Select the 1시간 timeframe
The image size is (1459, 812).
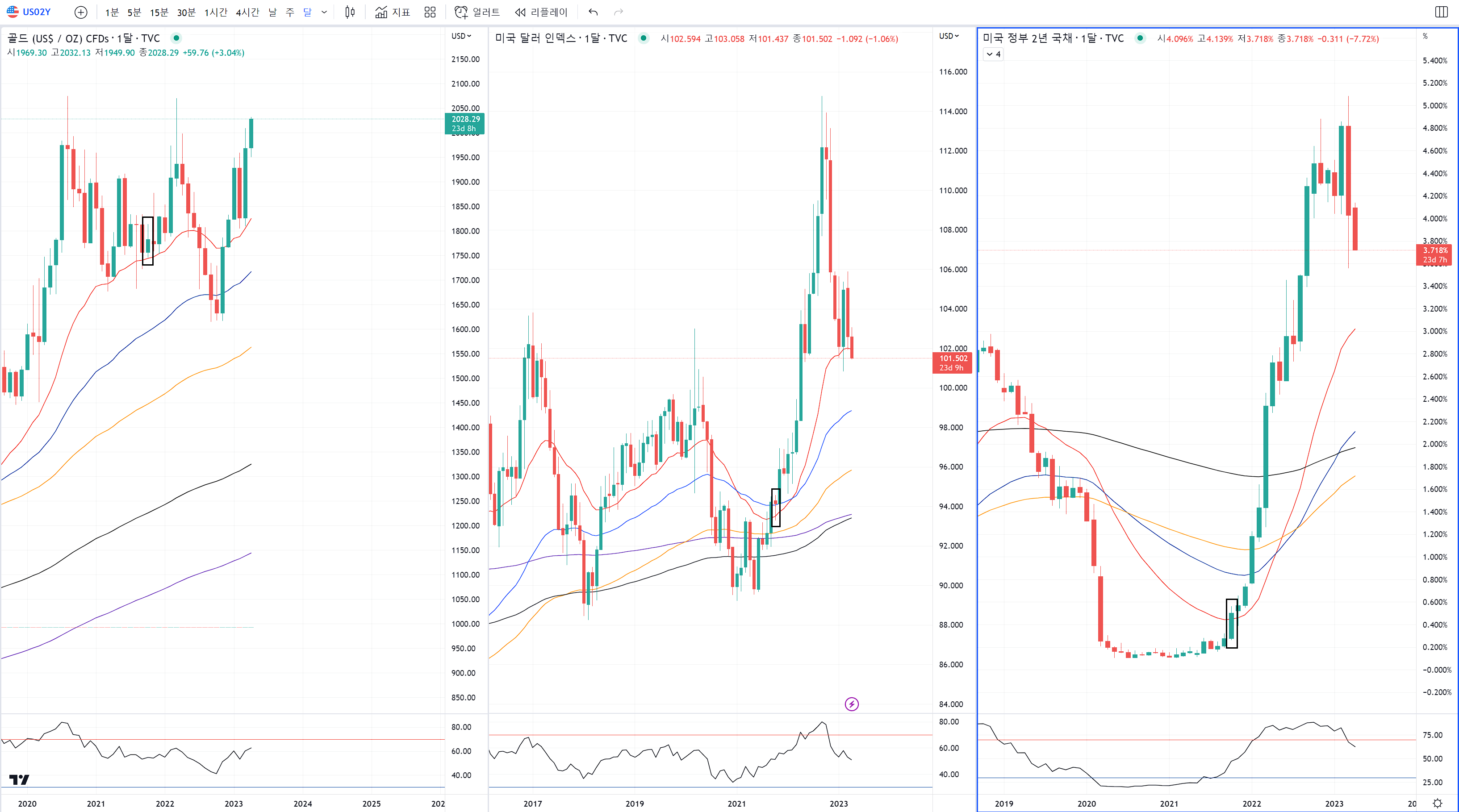(x=215, y=12)
